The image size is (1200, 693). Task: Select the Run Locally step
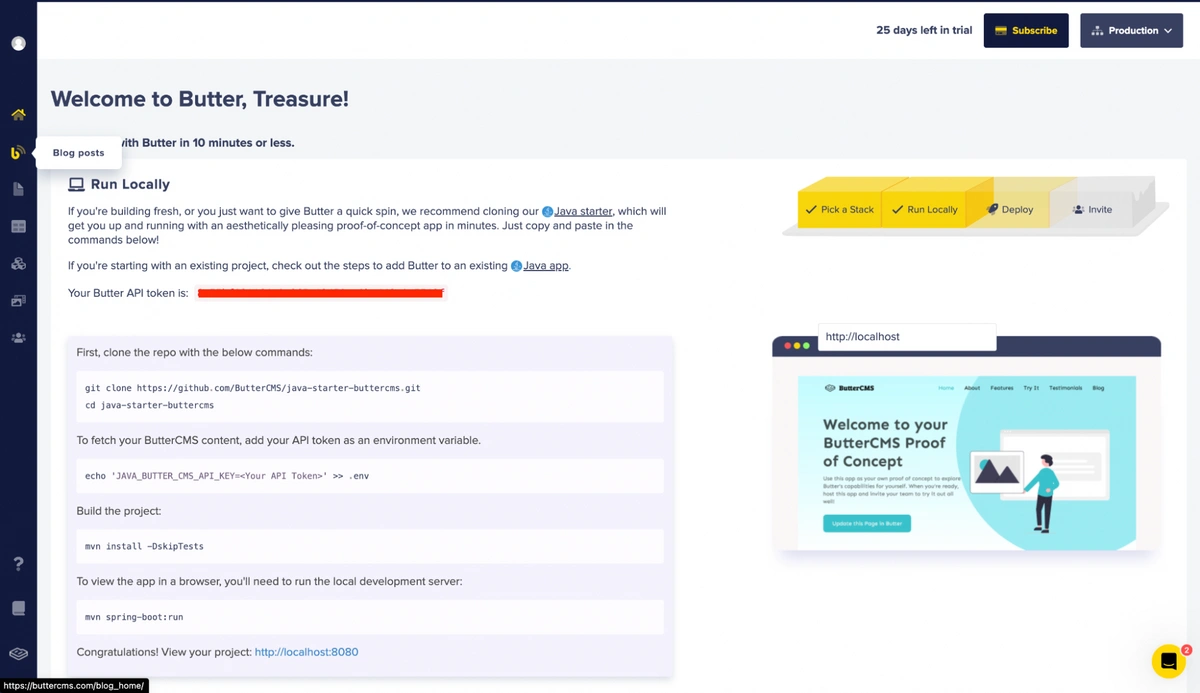coord(925,210)
